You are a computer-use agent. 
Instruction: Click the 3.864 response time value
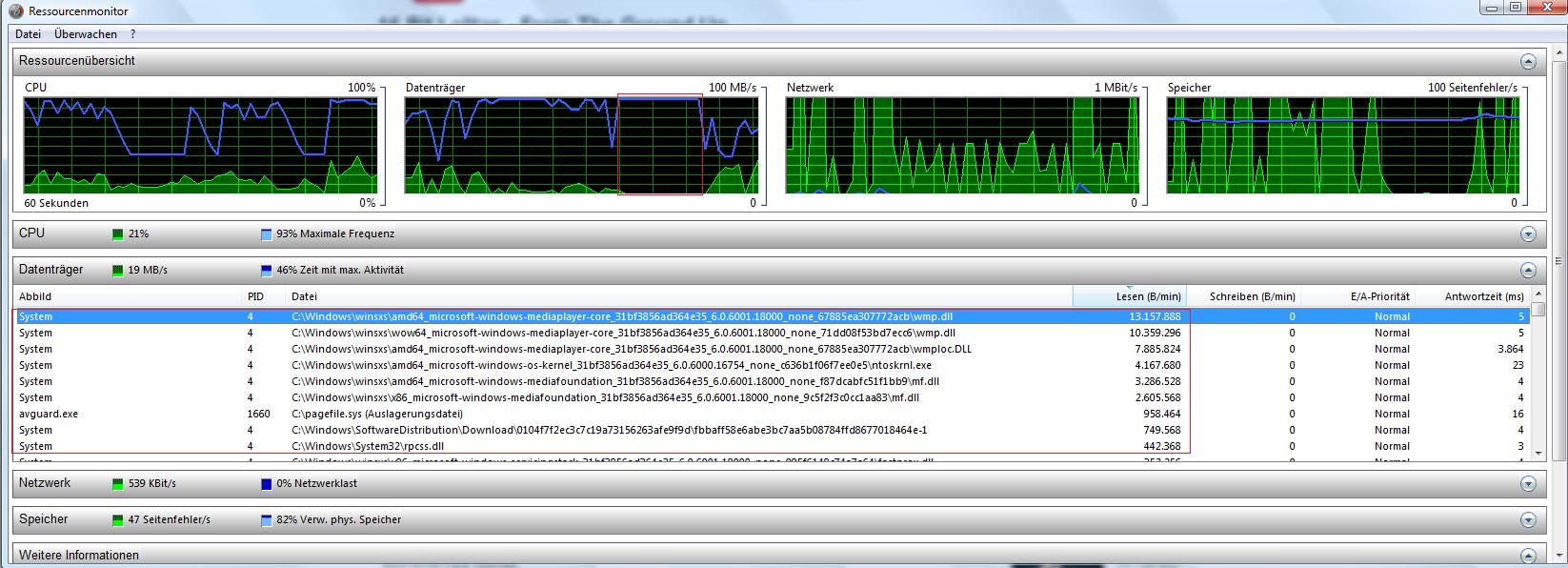pos(1510,349)
